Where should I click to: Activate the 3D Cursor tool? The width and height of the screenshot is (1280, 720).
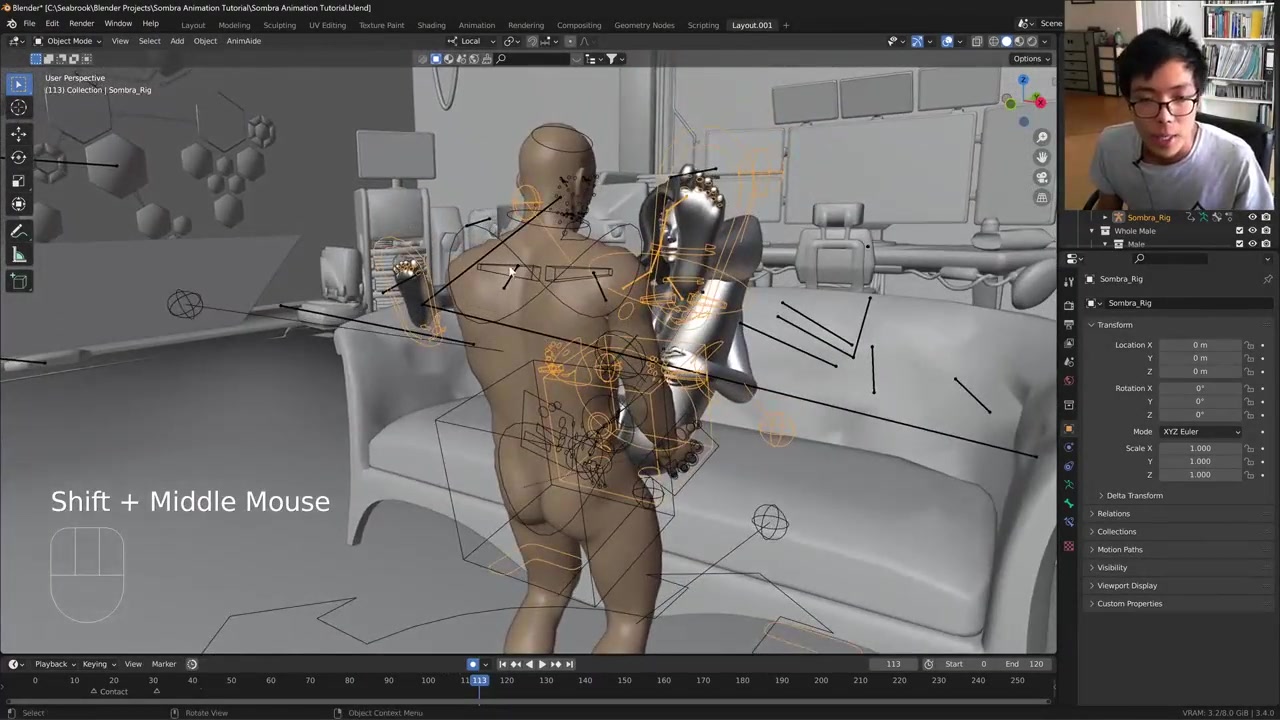(18, 108)
